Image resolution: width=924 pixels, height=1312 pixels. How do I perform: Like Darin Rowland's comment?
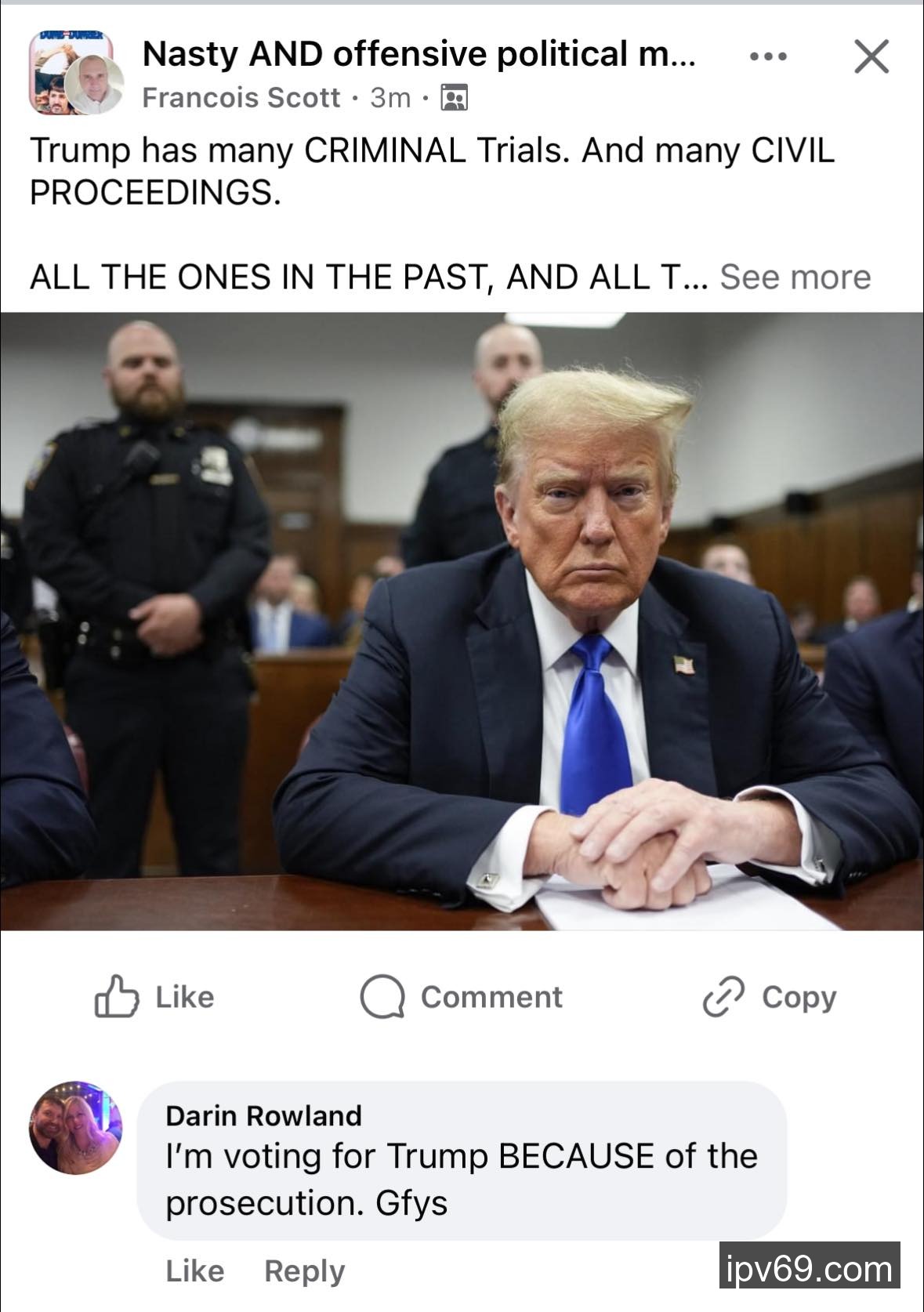[x=194, y=1270]
